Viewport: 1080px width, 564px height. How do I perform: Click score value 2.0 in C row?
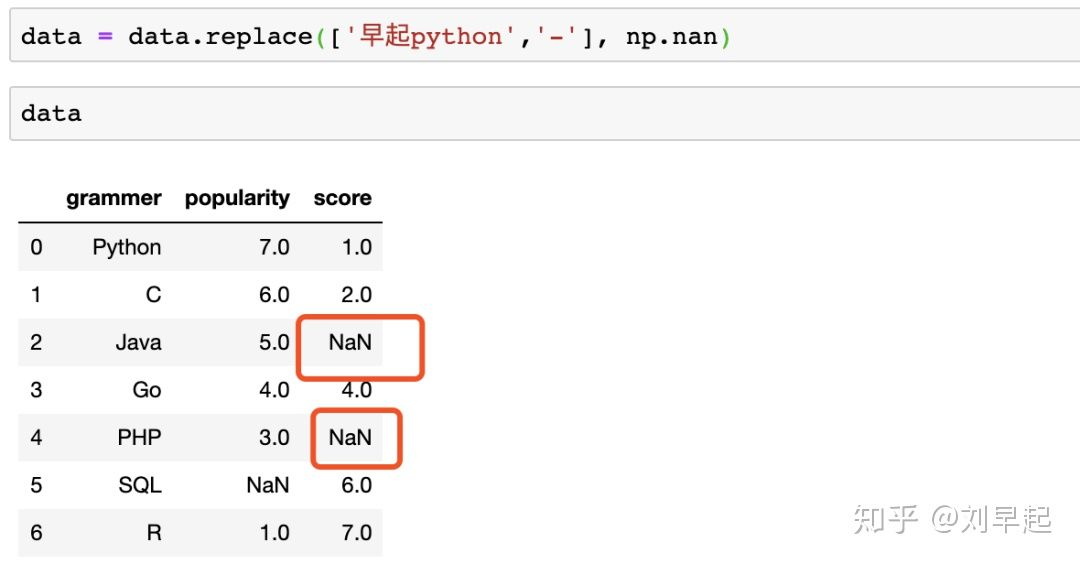pyautogui.click(x=357, y=295)
